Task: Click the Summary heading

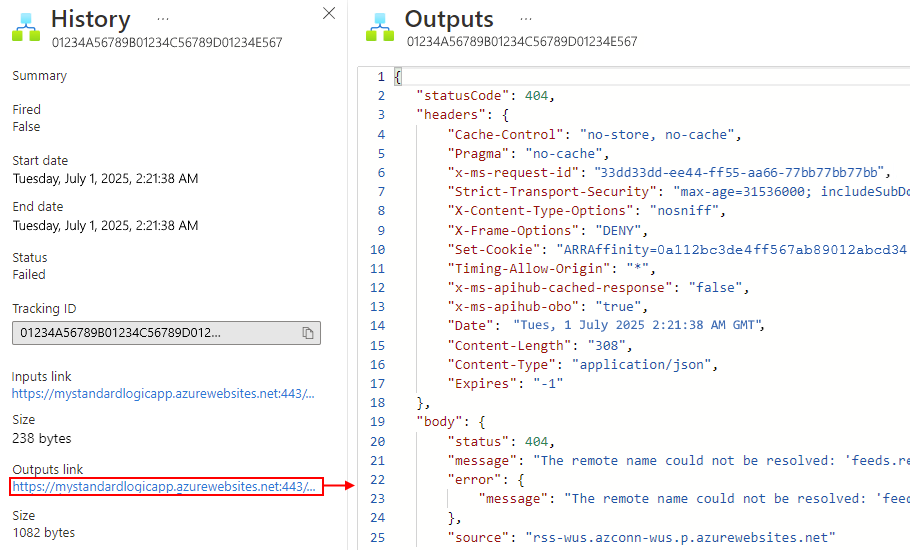Action: pyautogui.click(x=39, y=76)
